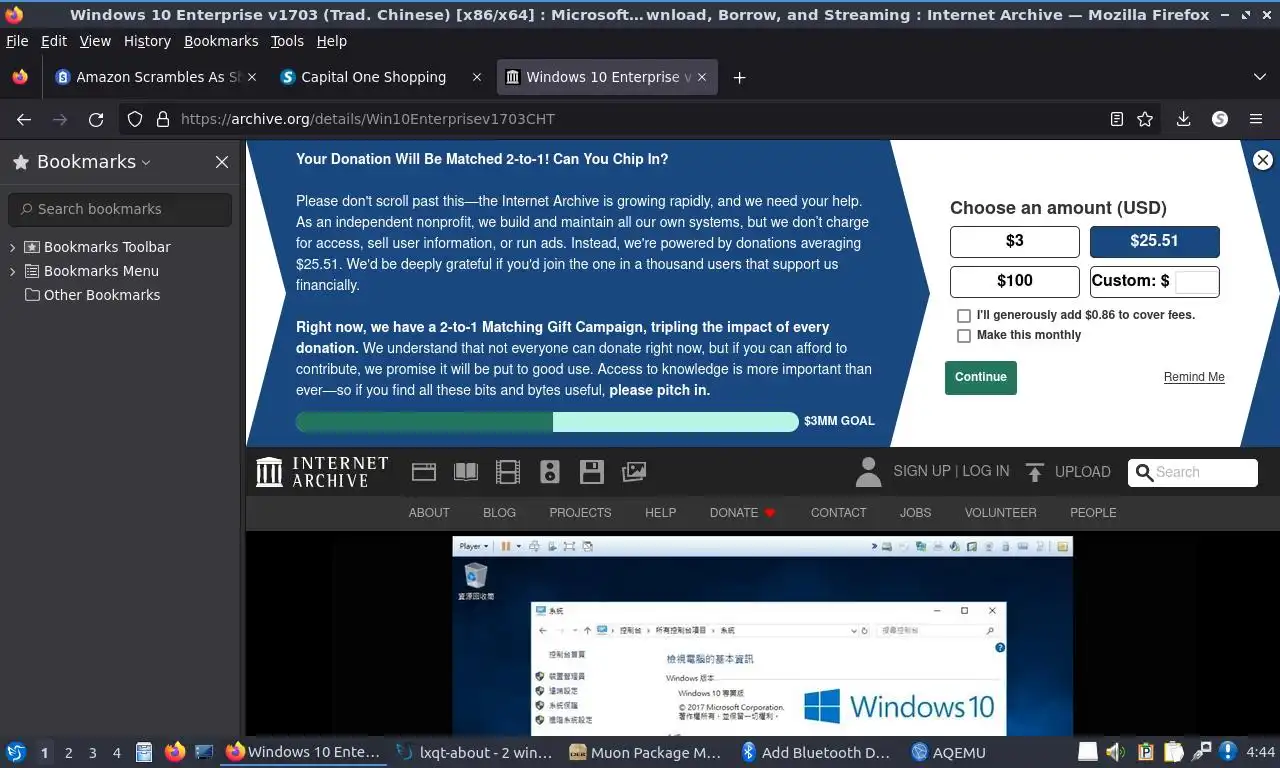List all tabs dropdown arrow
Screen dimensions: 1280x768
point(1259,77)
